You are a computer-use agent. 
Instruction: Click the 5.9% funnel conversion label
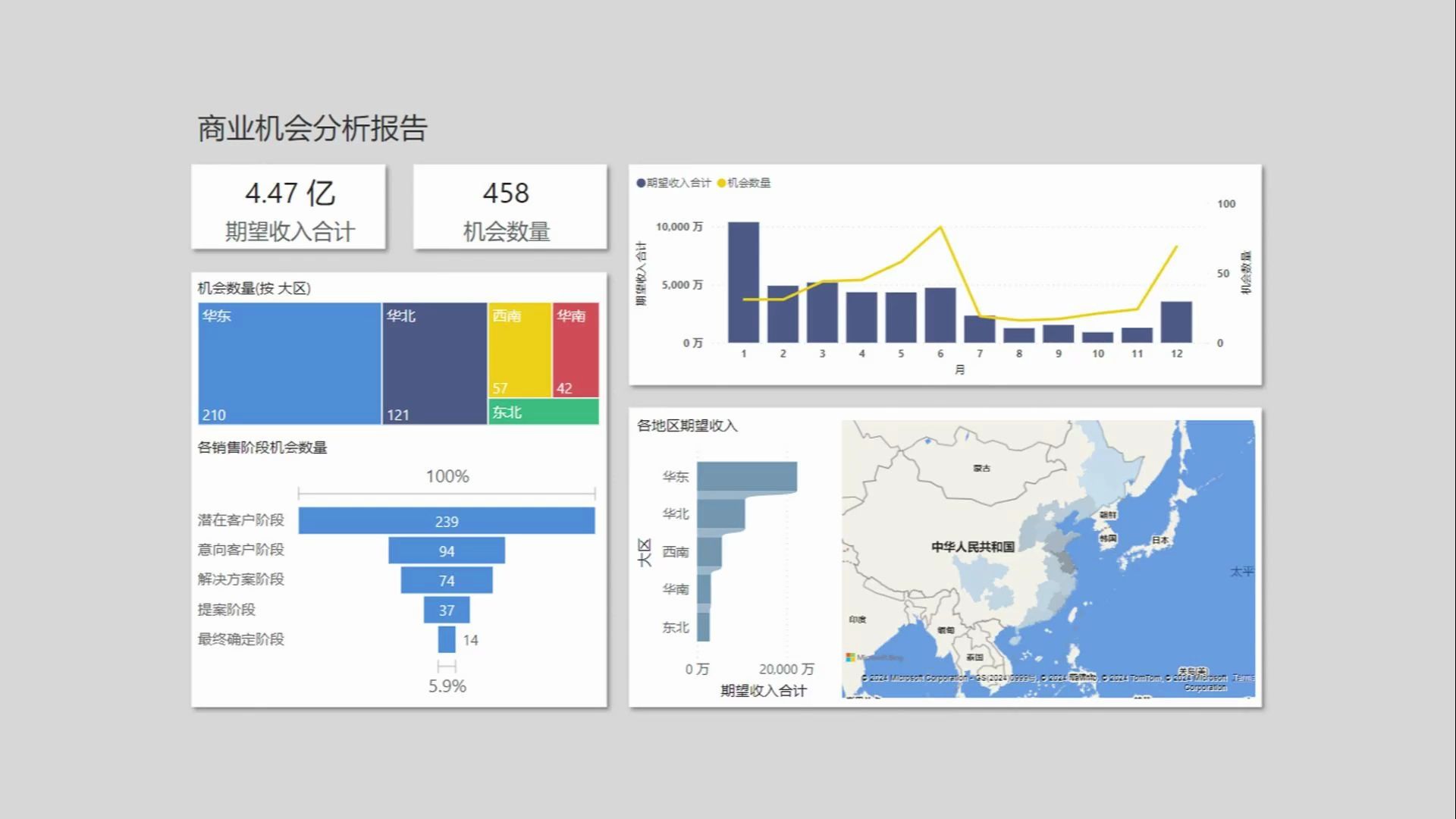(447, 686)
